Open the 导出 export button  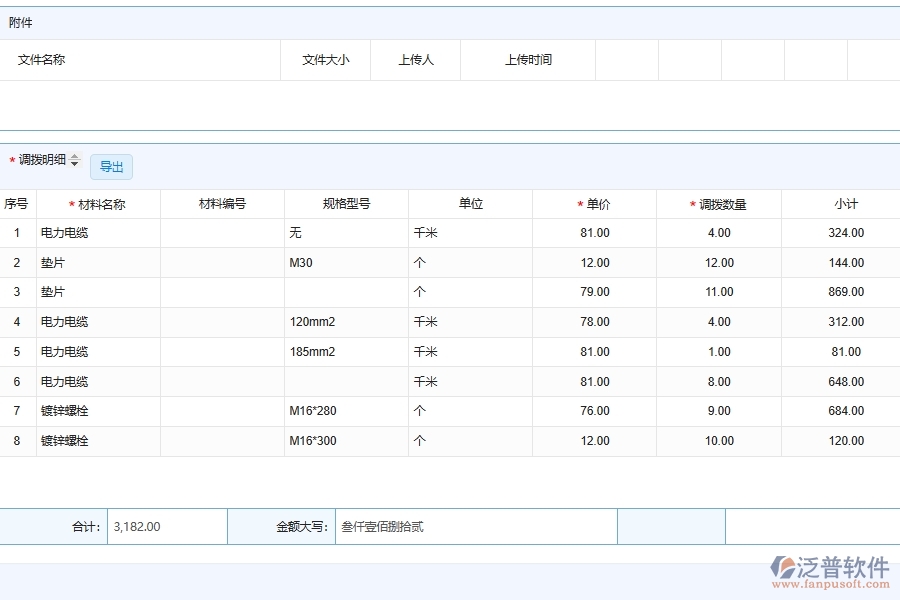click(112, 167)
